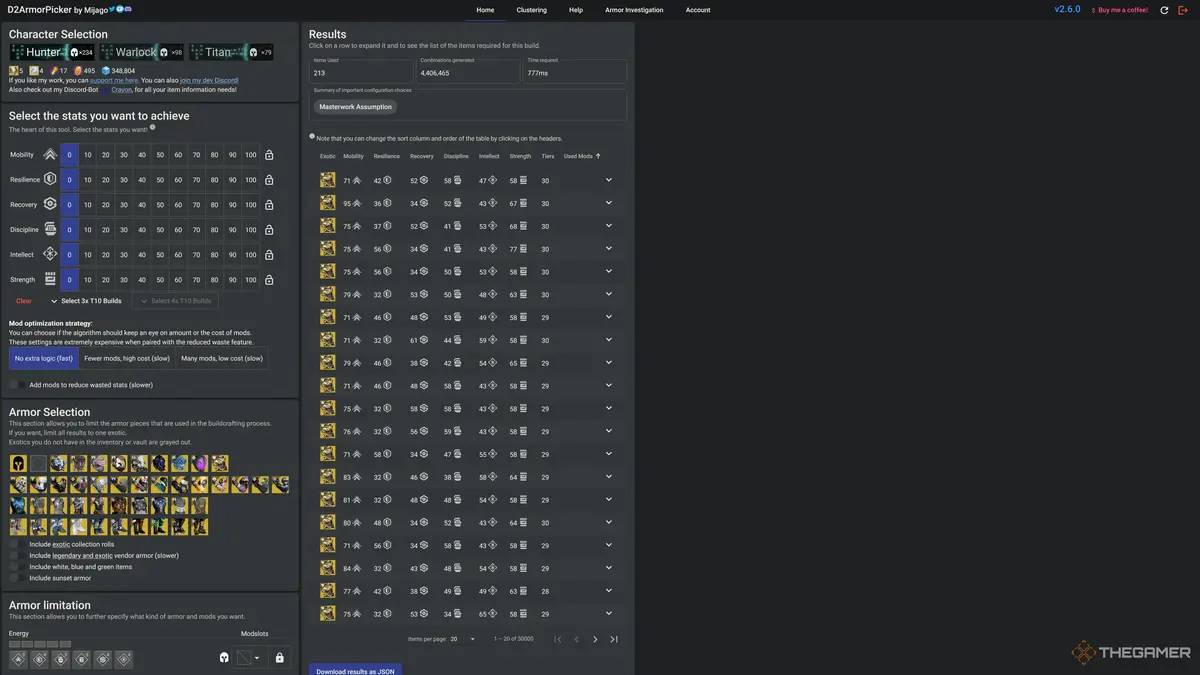Expand the result row with 84 Mobility
This screenshot has height=675, width=1200.
coord(609,568)
